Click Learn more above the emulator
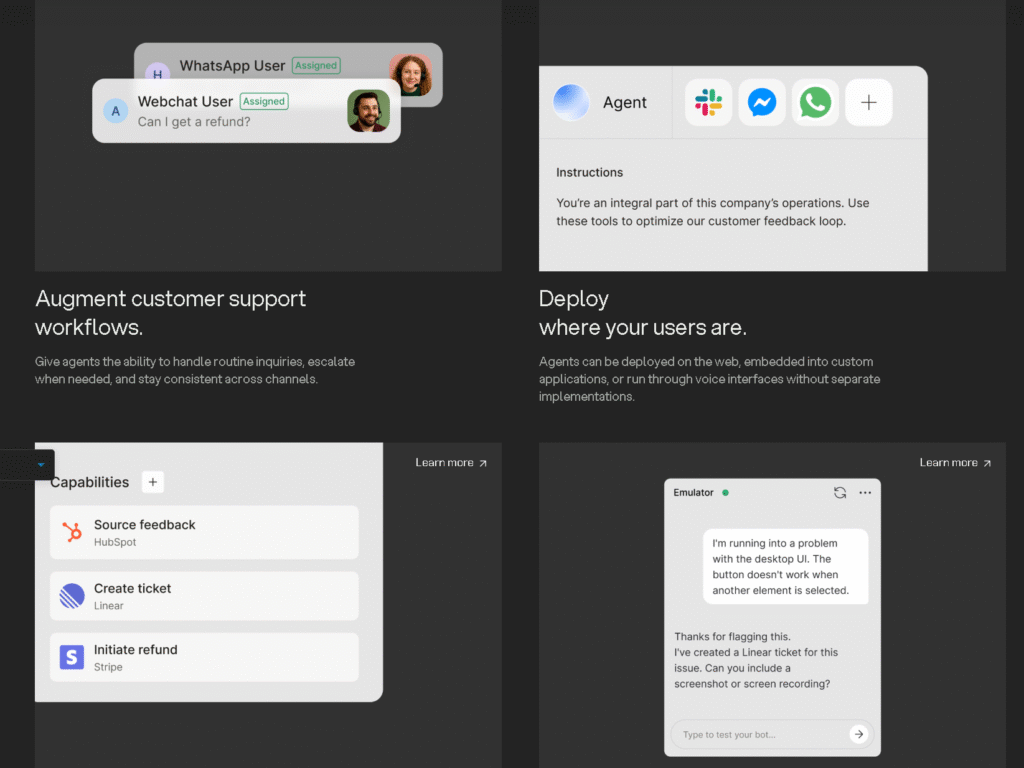Screen dimensions: 1024x768 coord(954,463)
